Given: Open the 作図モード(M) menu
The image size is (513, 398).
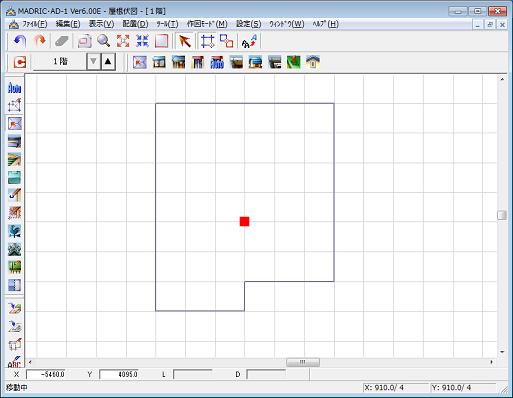Looking at the screenshot, I should [207, 24].
